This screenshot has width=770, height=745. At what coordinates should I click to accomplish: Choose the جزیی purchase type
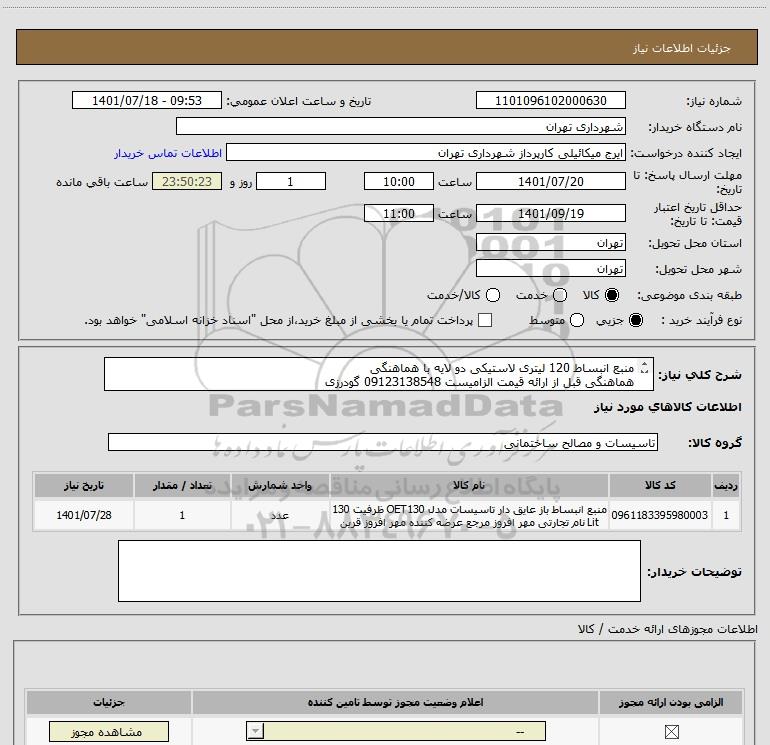coord(636,320)
